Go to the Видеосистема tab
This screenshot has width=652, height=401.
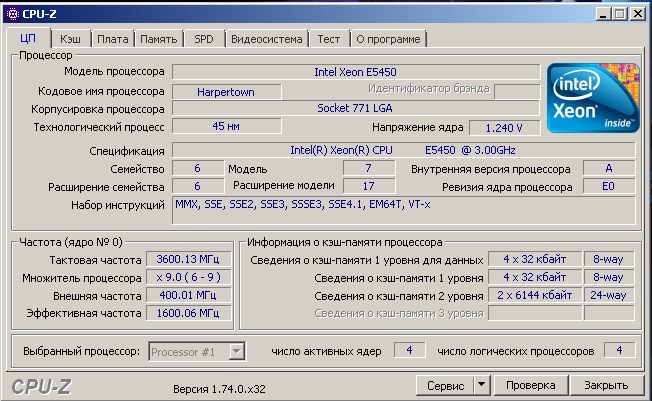pos(267,39)
